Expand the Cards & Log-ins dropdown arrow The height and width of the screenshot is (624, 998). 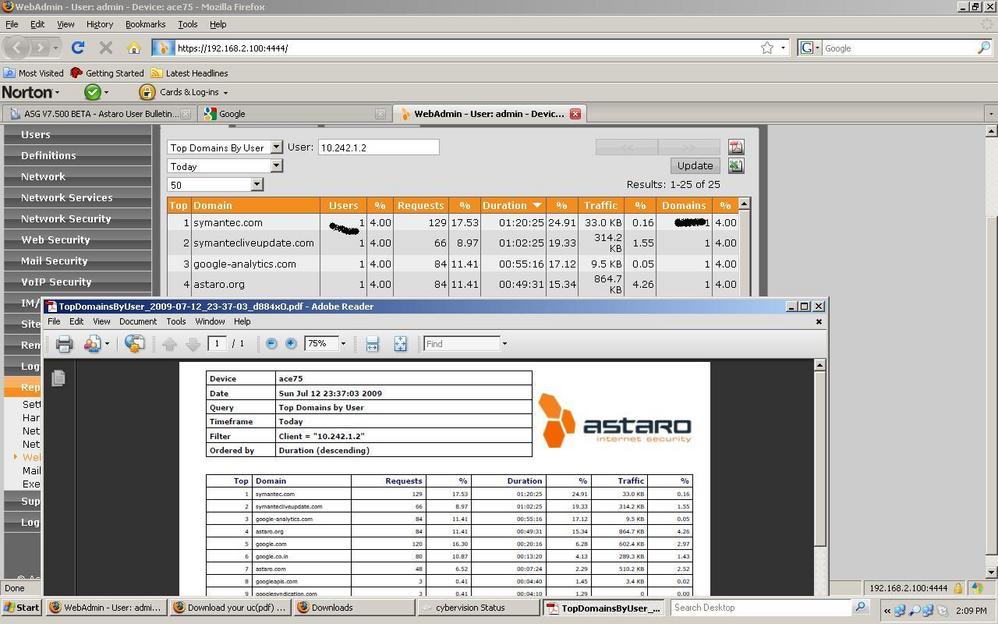point(225,93)
